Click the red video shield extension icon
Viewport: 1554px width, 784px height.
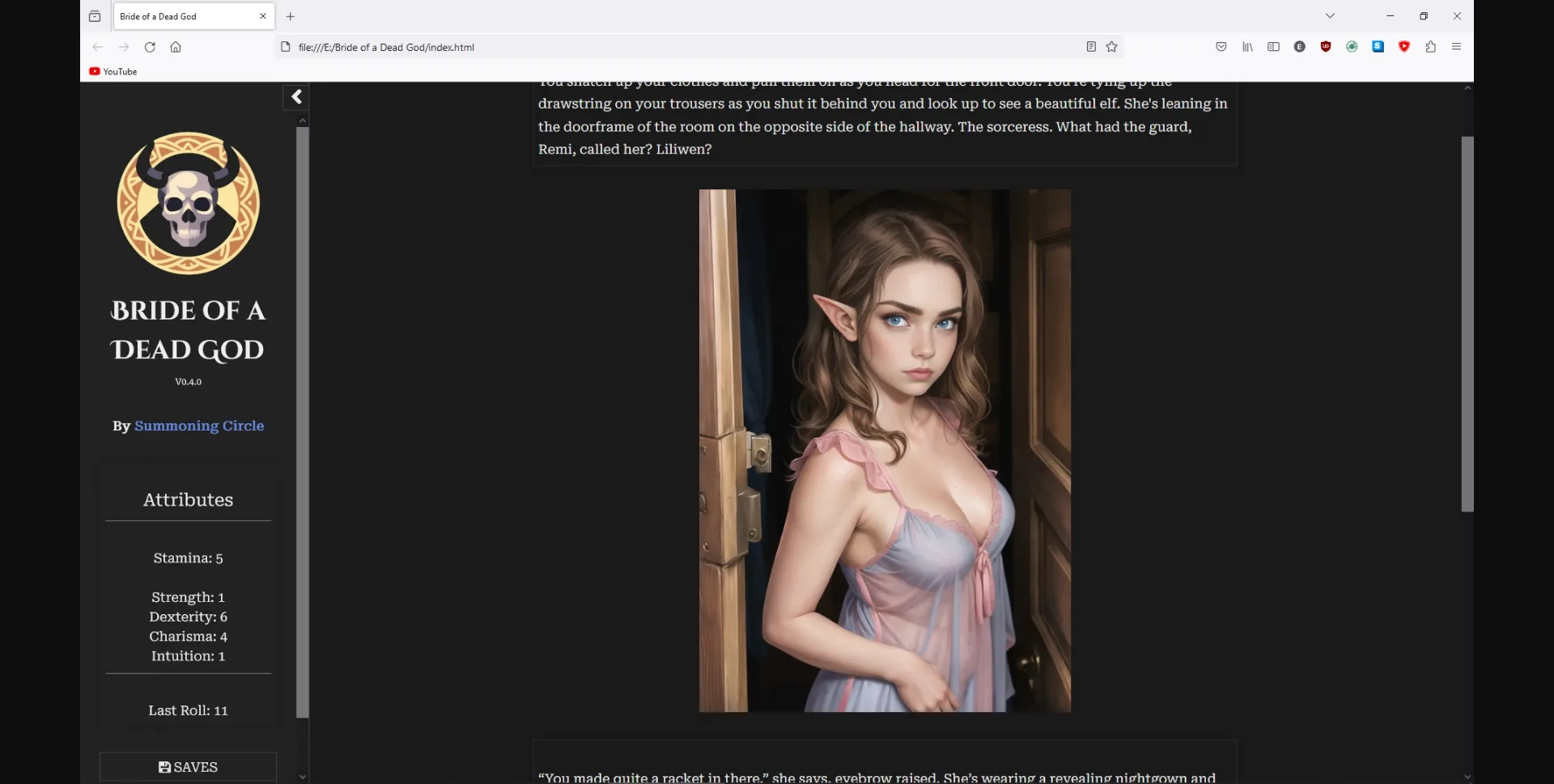[x=1404, y=46]
